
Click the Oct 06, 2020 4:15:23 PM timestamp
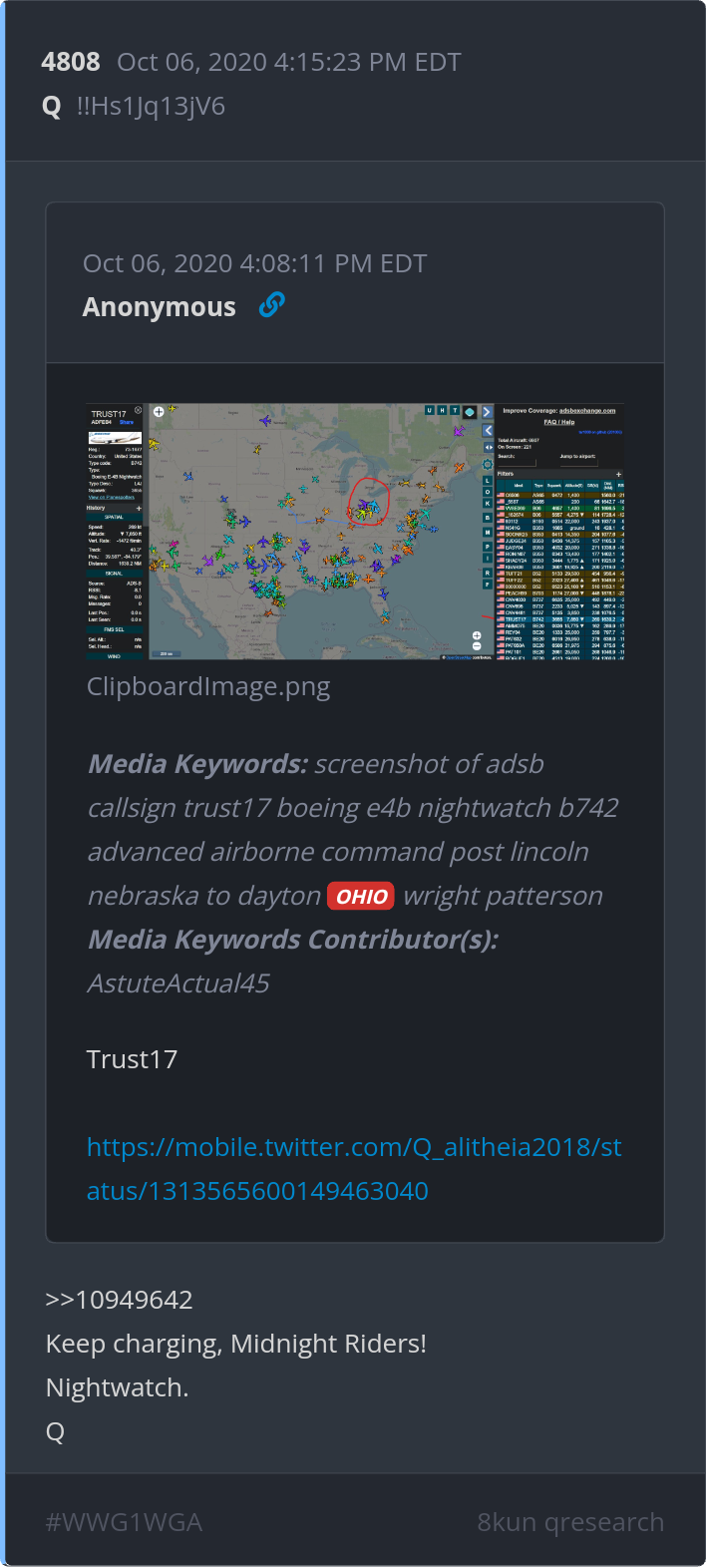[x=289, y=62]
